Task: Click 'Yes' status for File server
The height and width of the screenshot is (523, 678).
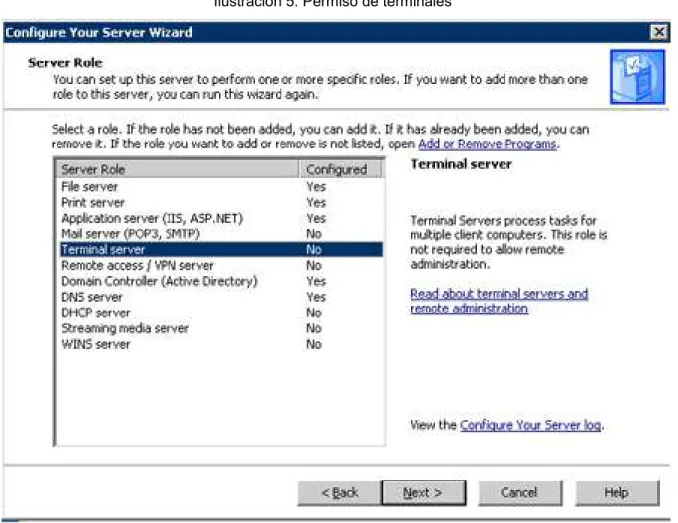Action: pos(316,187)
